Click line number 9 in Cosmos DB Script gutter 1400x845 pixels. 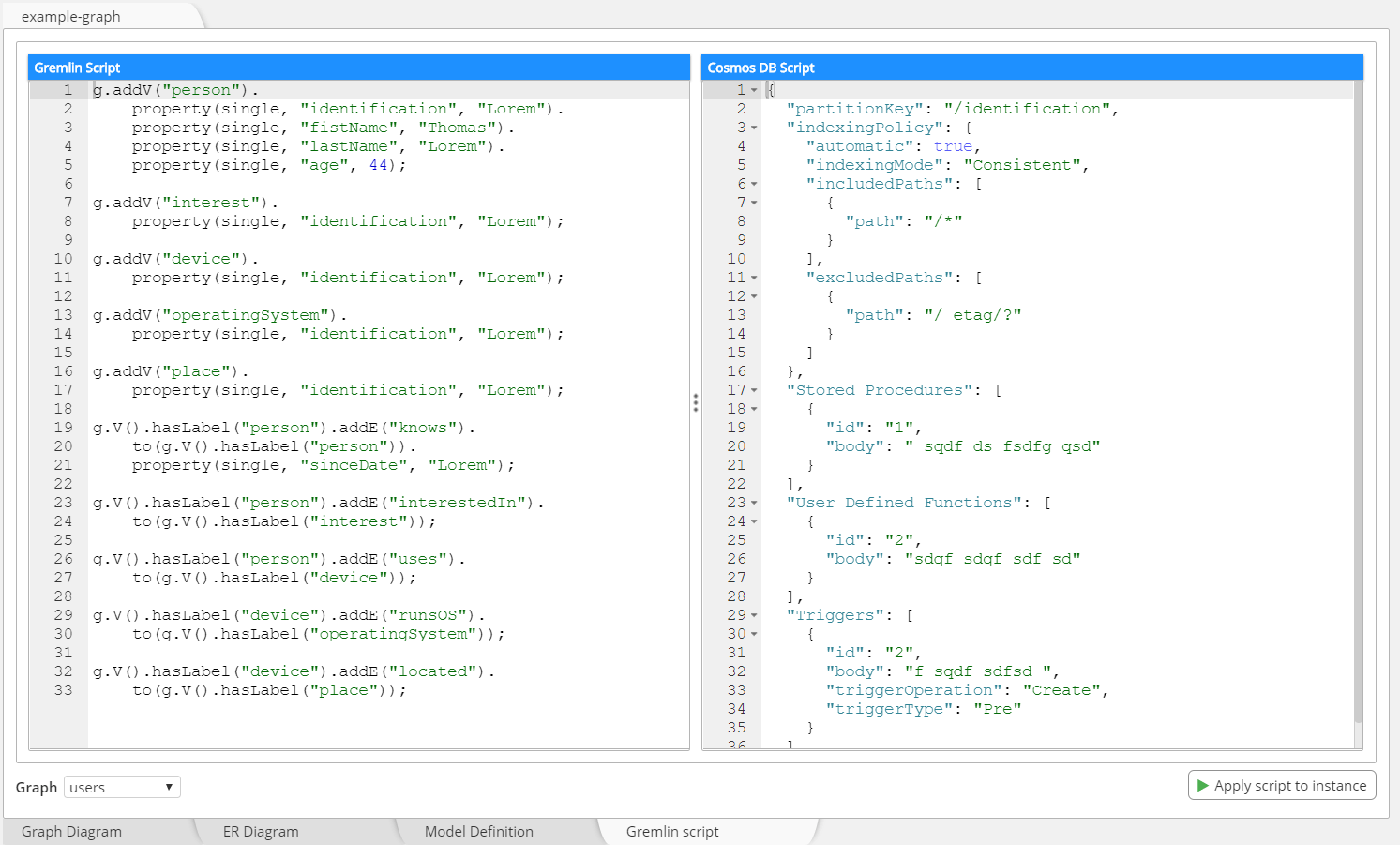[x=742, y=240]
